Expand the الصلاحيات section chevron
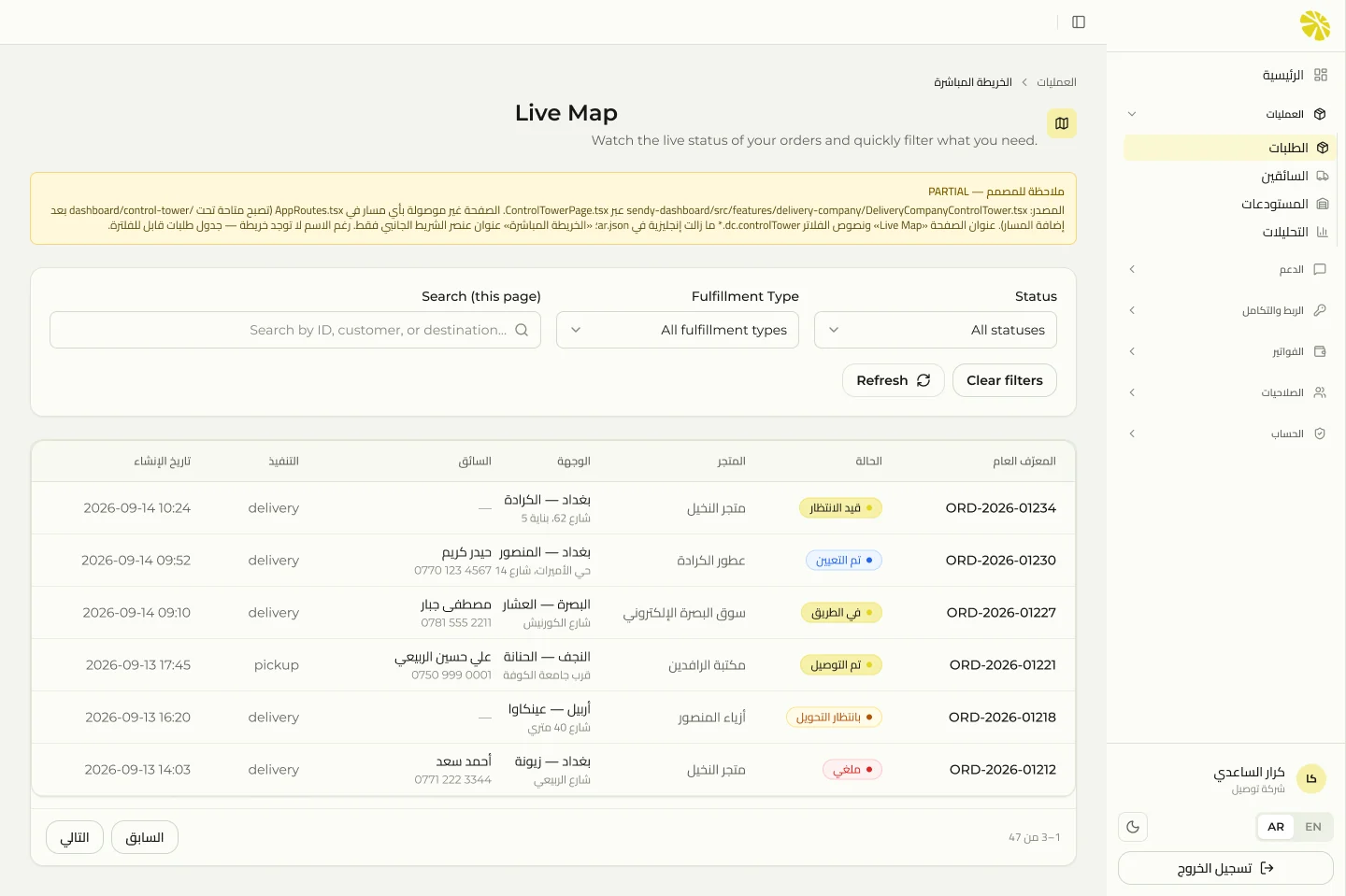Screen dimensions: 1346x896 1132,392
